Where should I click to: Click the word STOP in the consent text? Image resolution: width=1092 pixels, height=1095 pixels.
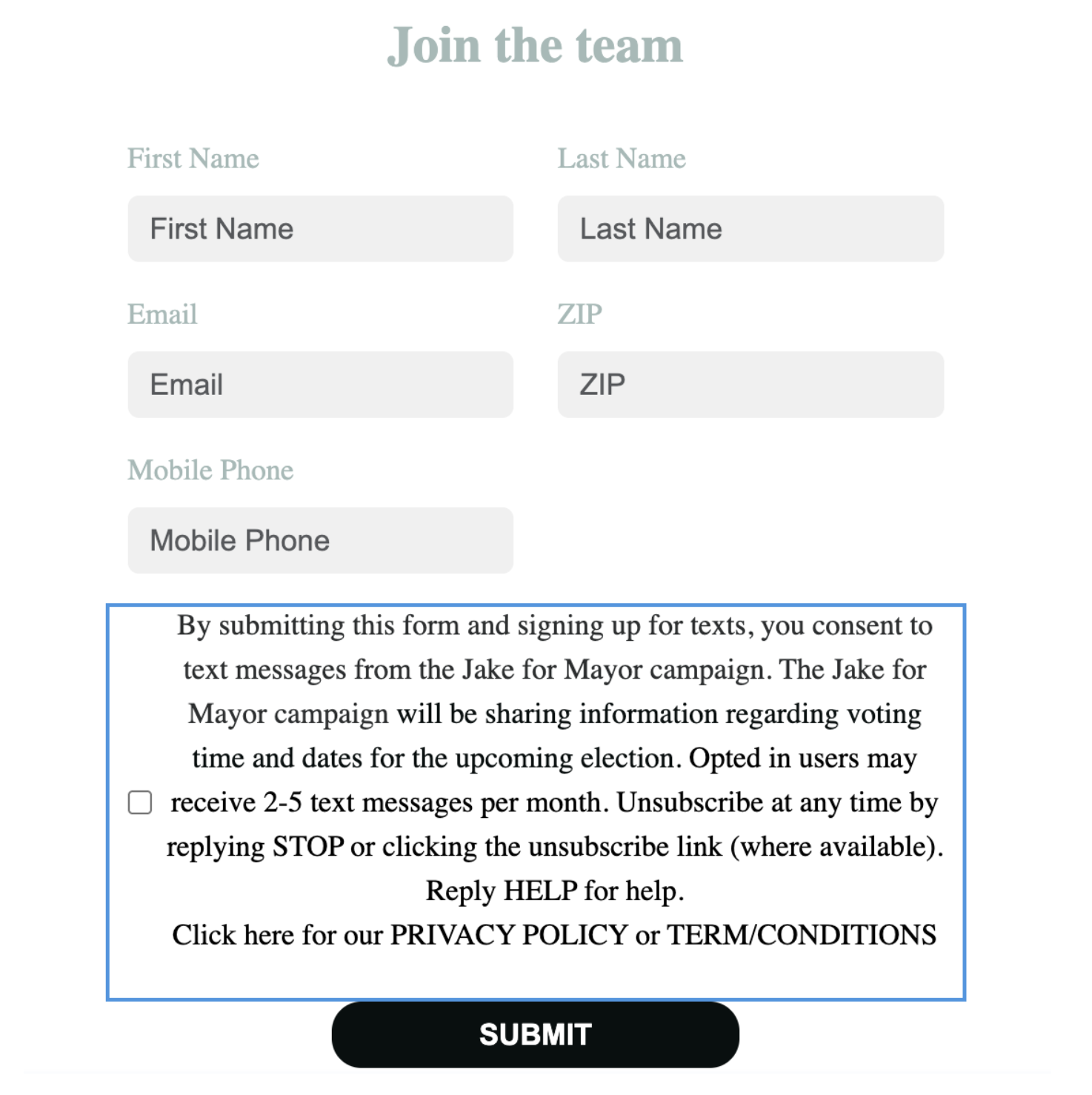click(x=307, y=847)
